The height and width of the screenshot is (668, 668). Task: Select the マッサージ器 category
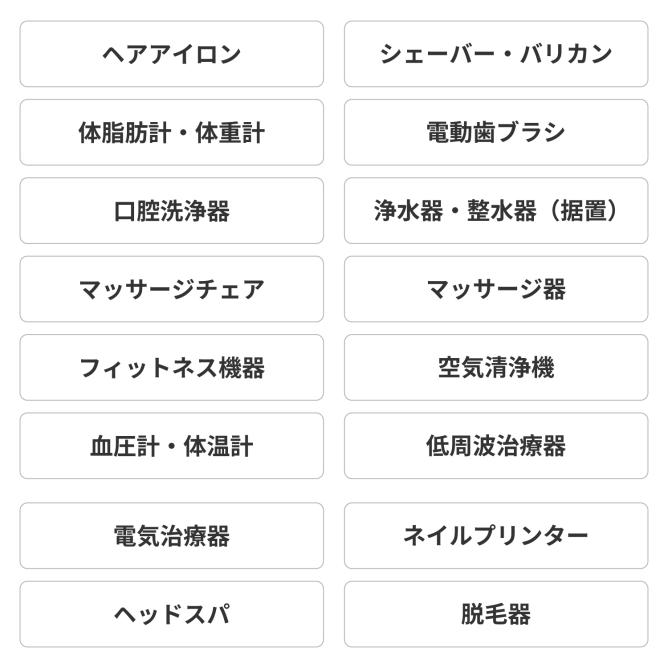[495, 289]
